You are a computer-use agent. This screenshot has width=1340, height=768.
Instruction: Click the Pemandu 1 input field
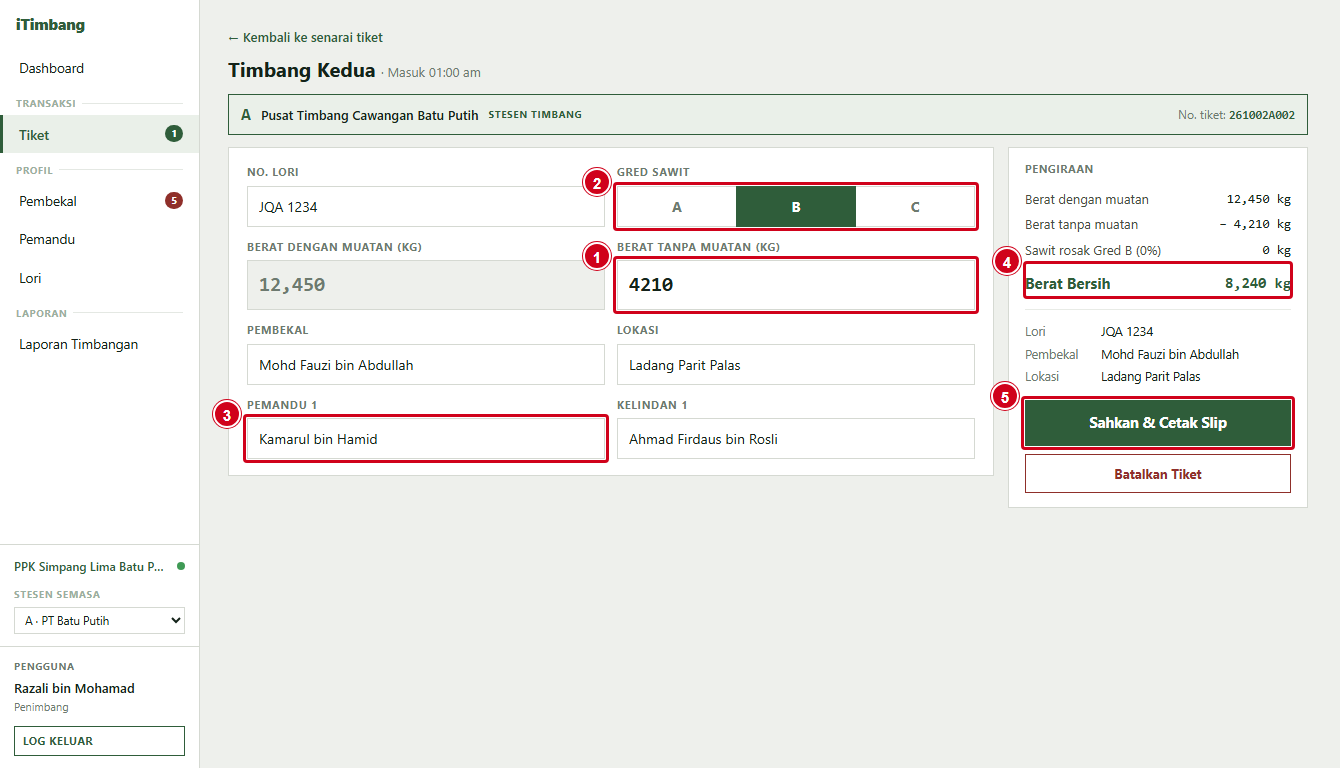tap(426, 439)
